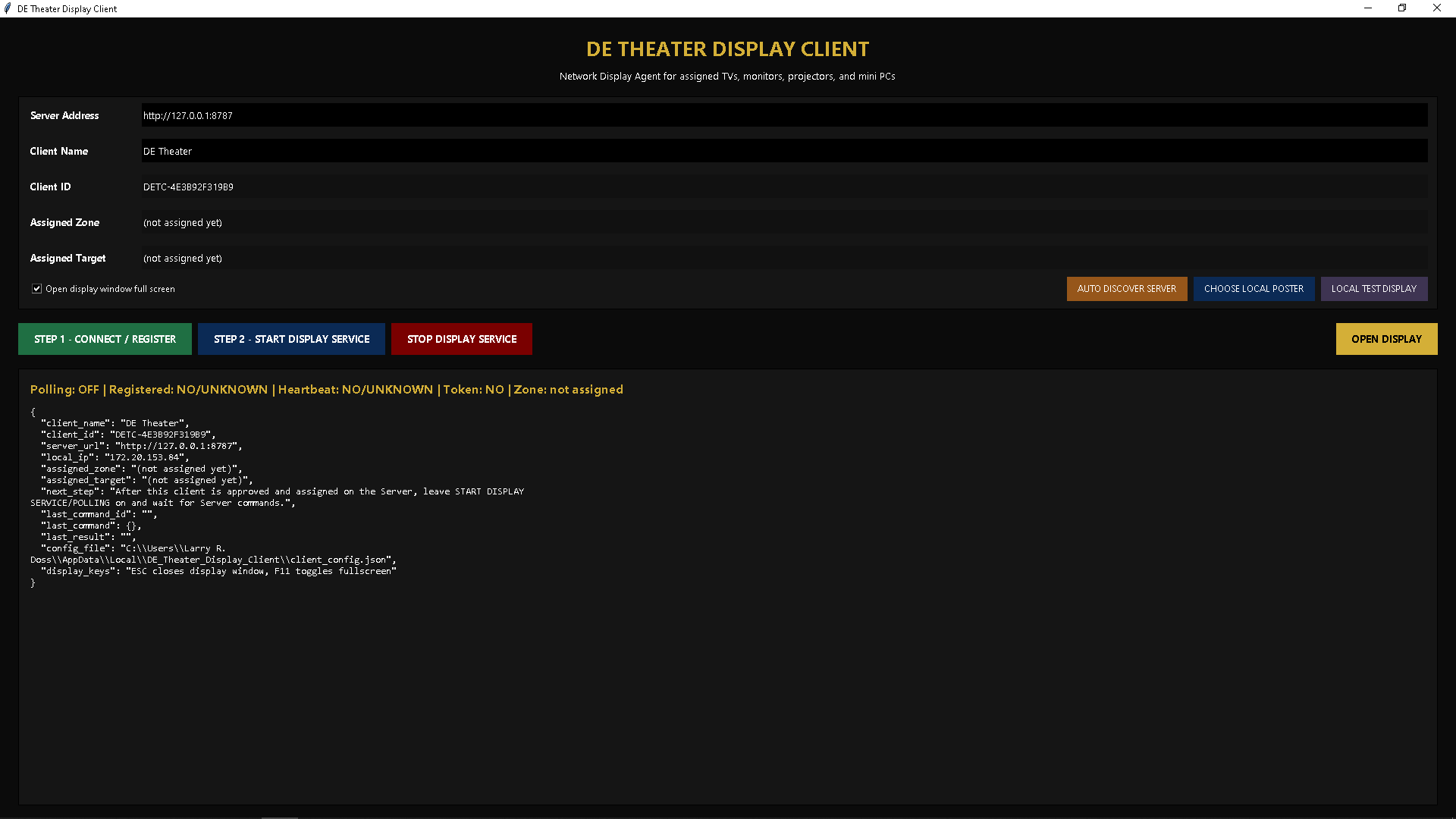Edit the Client Name field

tap(784, 151)
